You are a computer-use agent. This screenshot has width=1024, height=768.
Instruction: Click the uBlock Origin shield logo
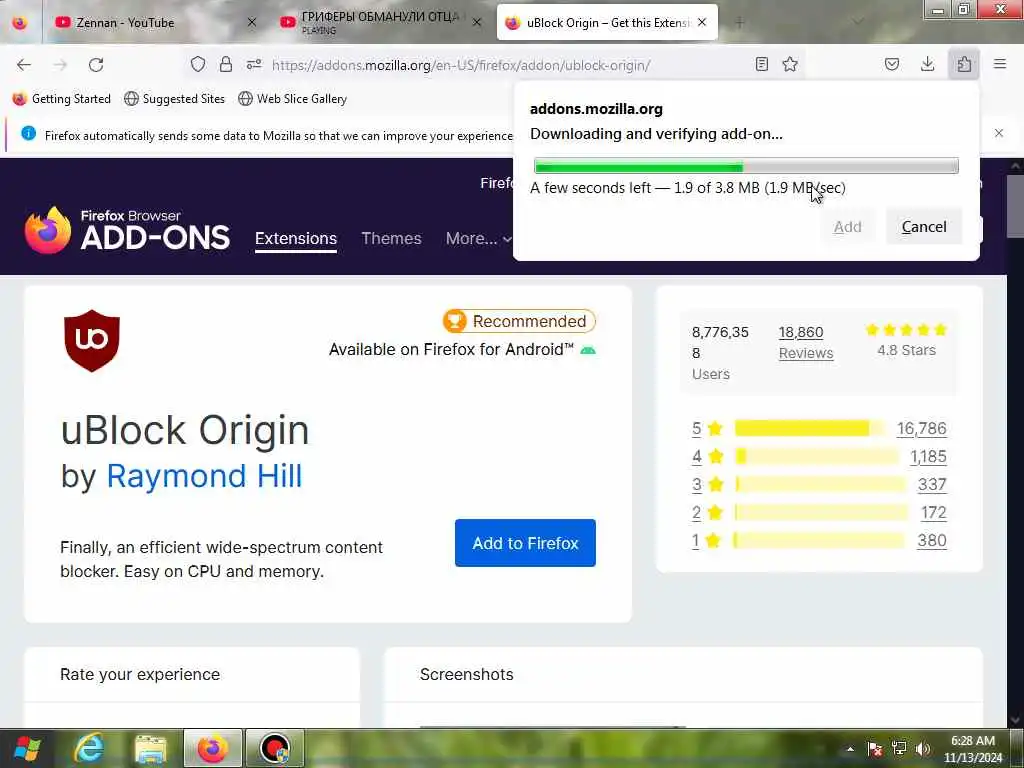pos(92,341)
